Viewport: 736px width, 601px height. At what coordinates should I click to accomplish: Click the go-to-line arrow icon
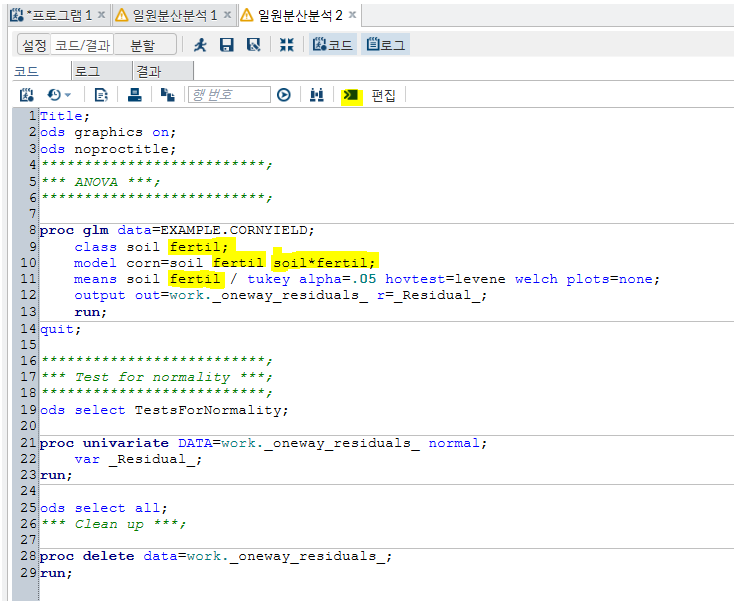pyautogui.click(x=284, y=95)
